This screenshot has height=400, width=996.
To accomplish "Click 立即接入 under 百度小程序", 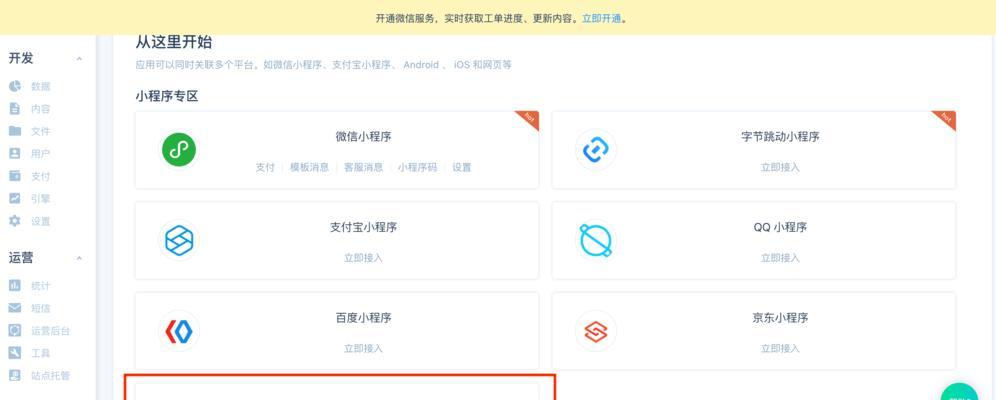I will [363, 348].
